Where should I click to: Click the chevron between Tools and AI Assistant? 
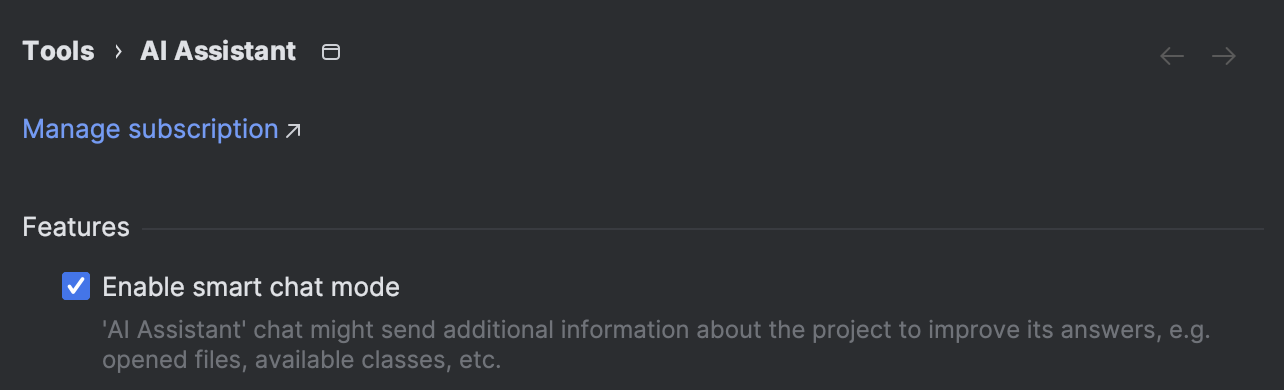[118, 52]
